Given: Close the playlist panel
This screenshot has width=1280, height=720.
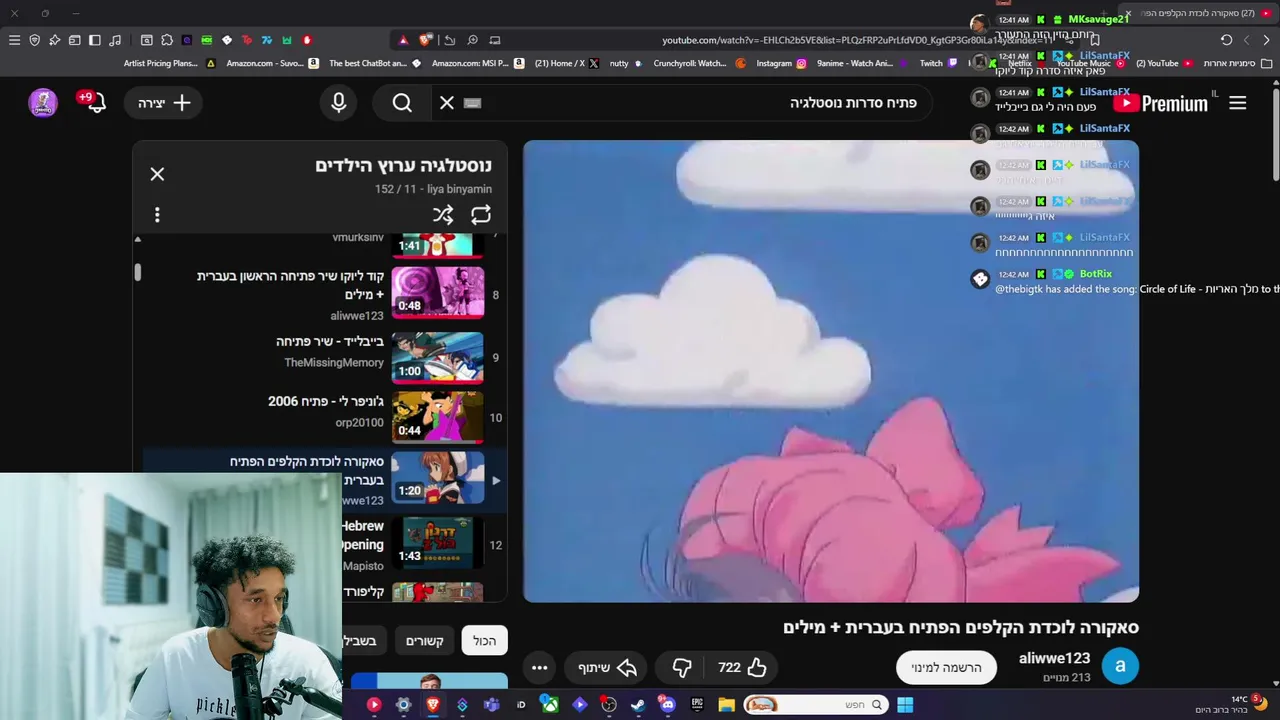Looking at the screenshot, I should [x=157, y=174].
